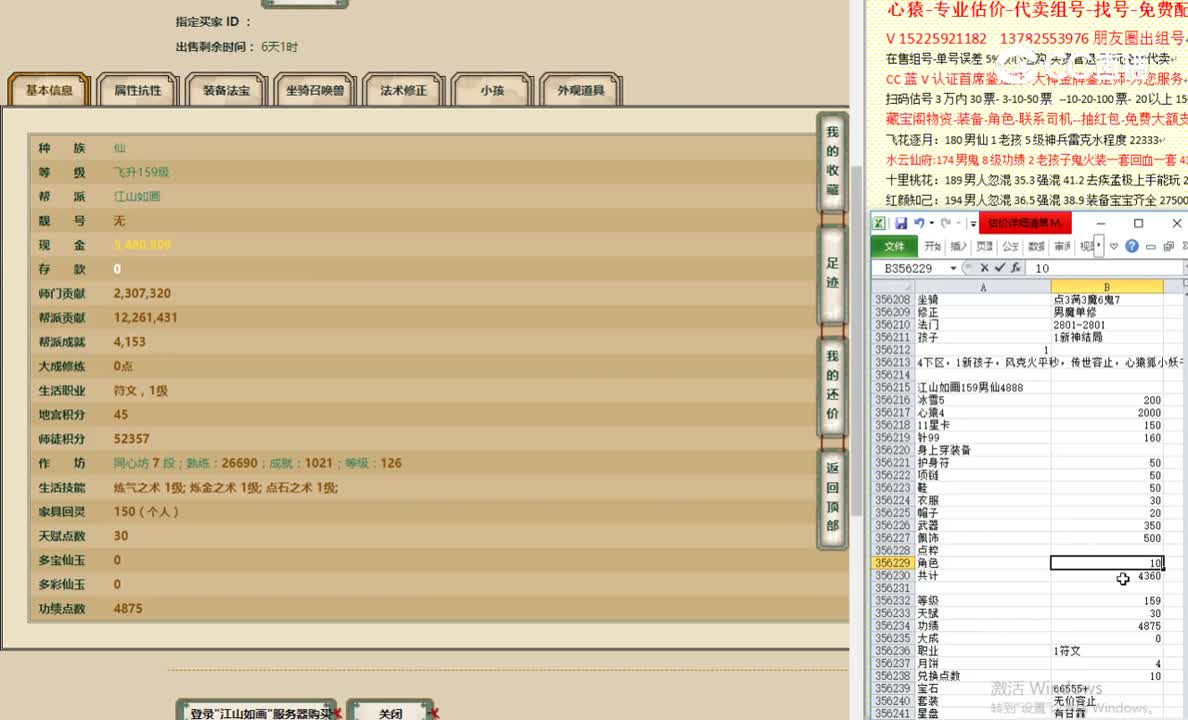The width and height of the screenshot is (1188, 720).
Task: Confirm entry with the green checkmark icon
Action: [x=1001, y=267]
